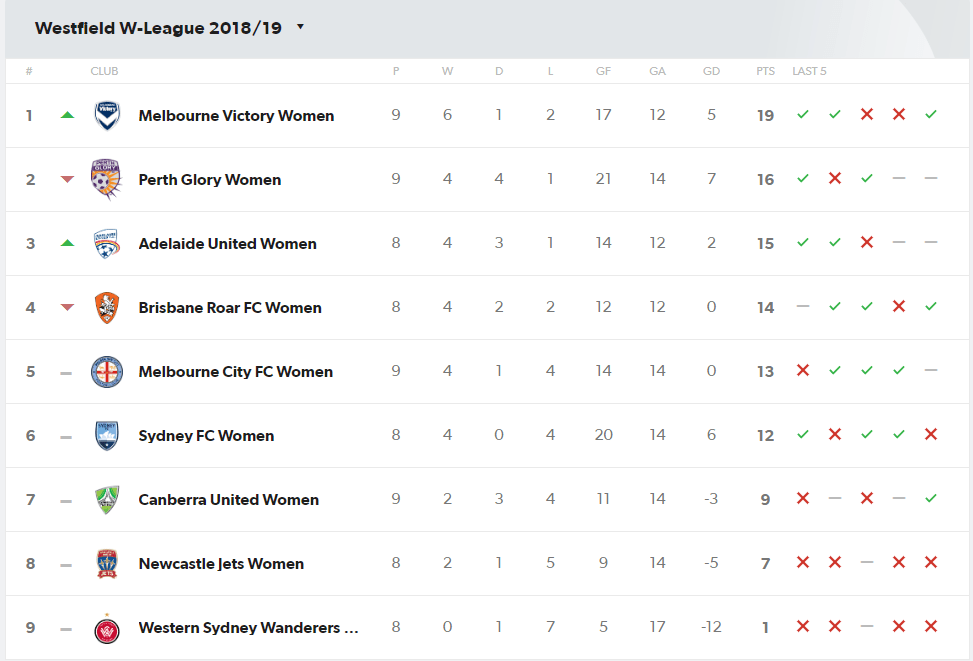The image size is (973, 661).
Task: Click Adelaide United's red loss cross
Action: tap(867, 242)
